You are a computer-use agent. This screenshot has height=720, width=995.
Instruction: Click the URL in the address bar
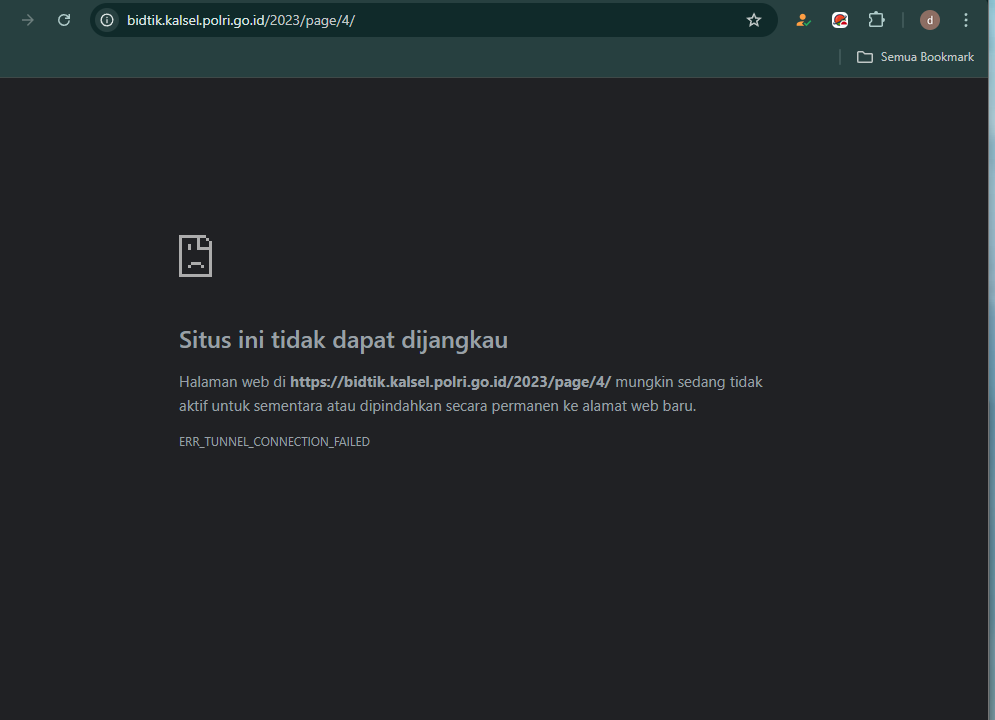pos(241,20)
